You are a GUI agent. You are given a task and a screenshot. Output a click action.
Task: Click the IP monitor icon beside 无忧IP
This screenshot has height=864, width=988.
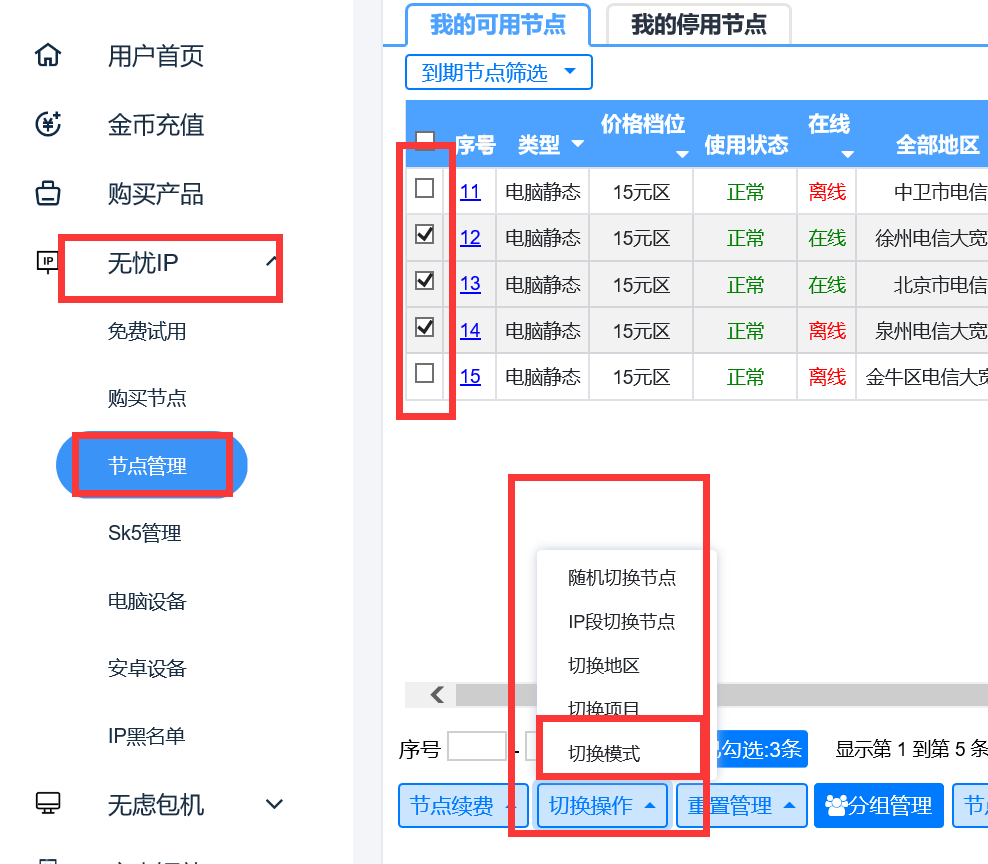click(47, 262)
